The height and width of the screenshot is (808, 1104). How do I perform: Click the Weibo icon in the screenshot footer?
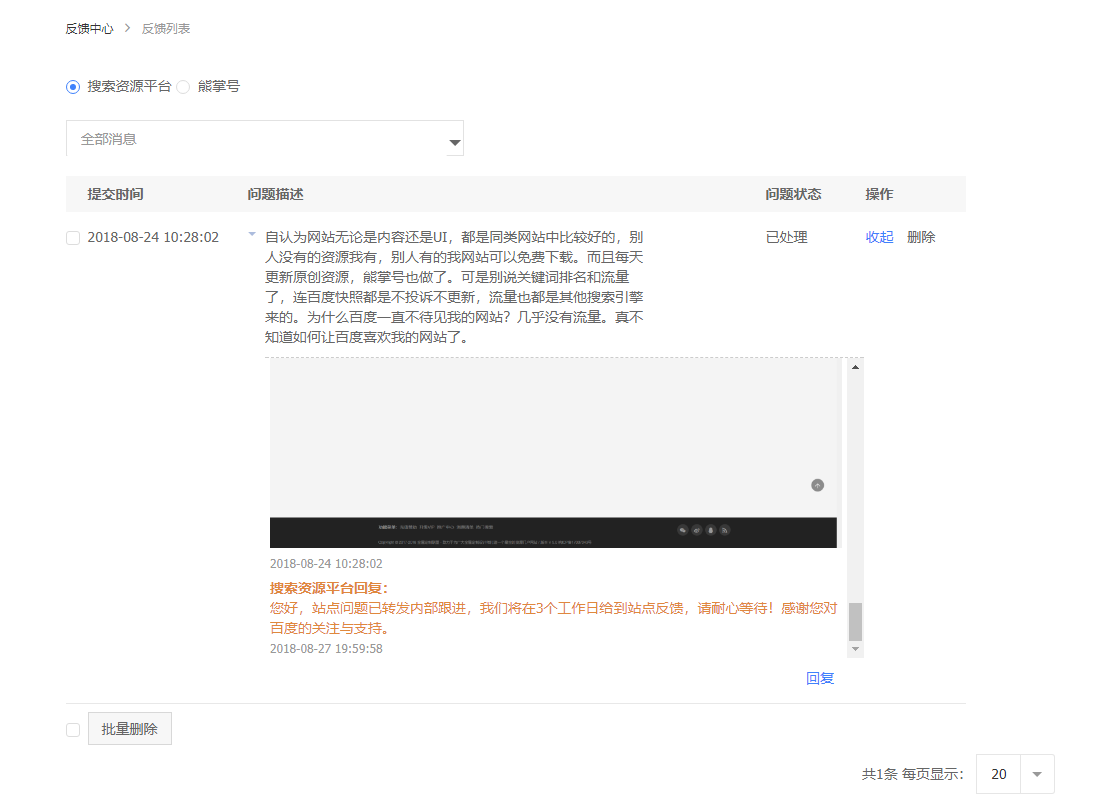coord(697,530)
